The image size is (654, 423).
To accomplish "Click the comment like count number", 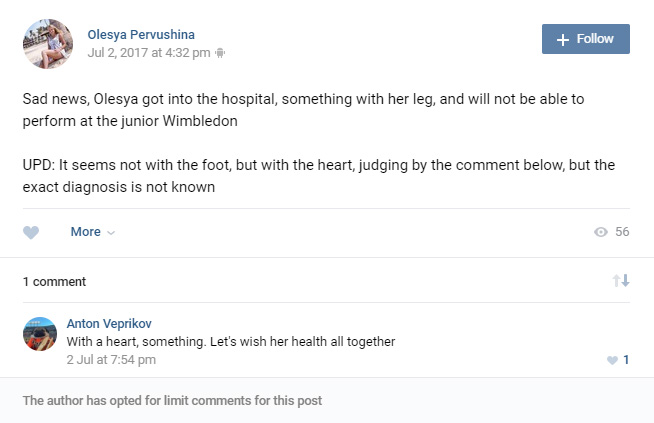I will pos(626,360).
